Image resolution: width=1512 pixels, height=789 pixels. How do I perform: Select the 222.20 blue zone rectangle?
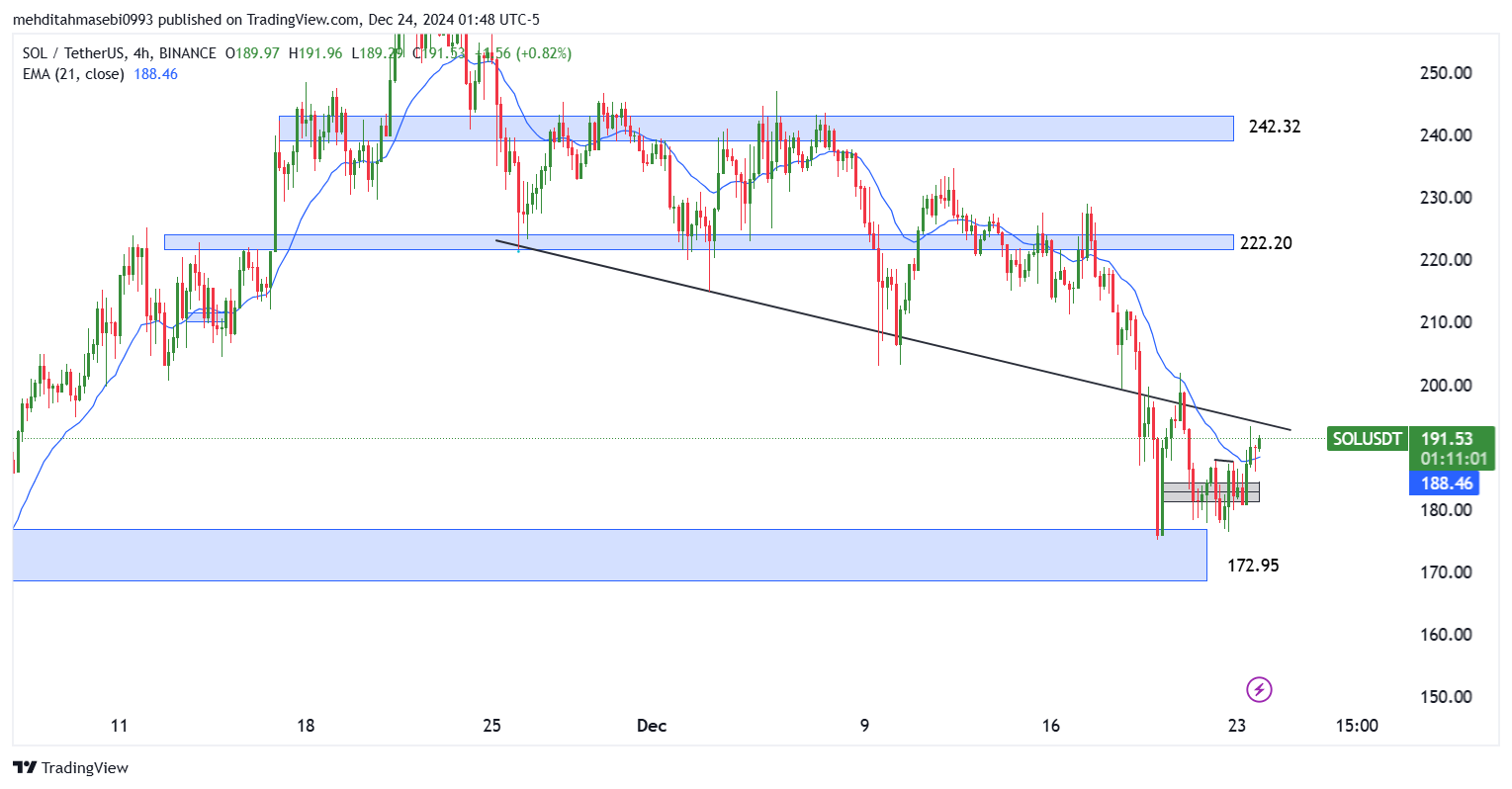pos(698,242)
